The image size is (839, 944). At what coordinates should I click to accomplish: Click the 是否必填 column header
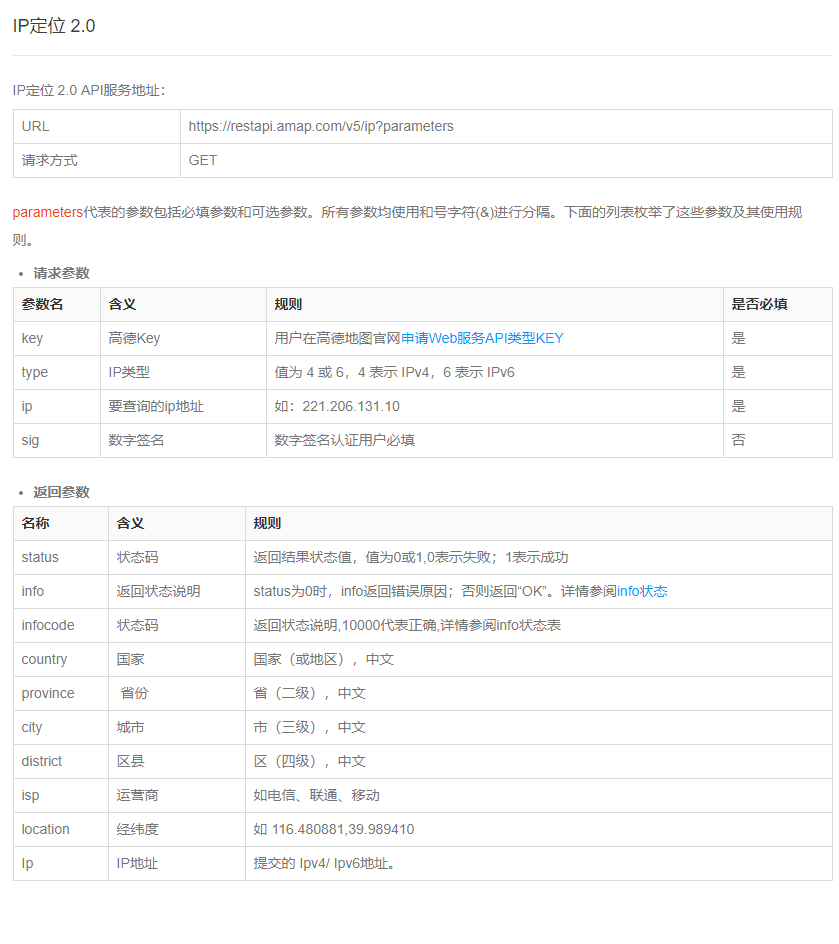coord(760,304)
